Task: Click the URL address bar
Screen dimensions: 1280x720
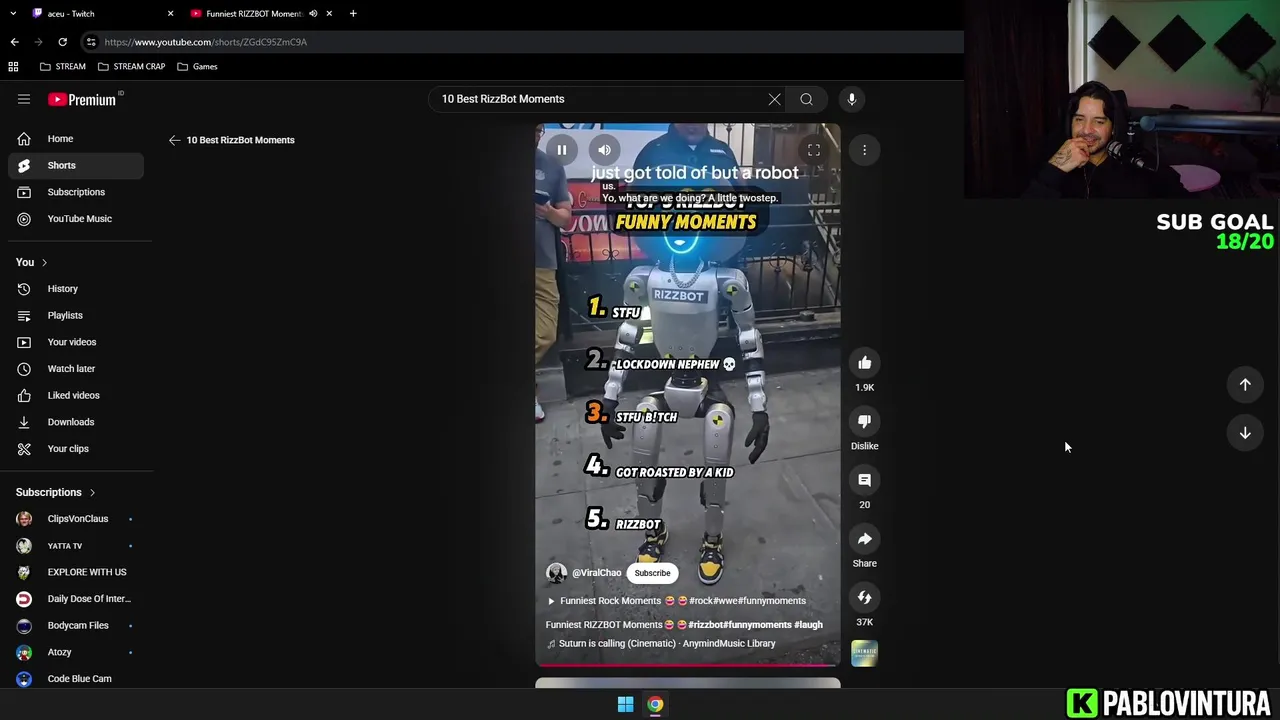Action: (520, 42)
